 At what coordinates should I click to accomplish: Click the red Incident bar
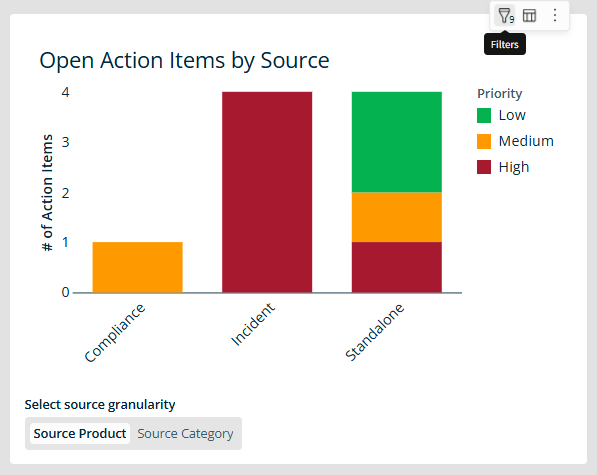pyautogui.click(x=267, y=192)
